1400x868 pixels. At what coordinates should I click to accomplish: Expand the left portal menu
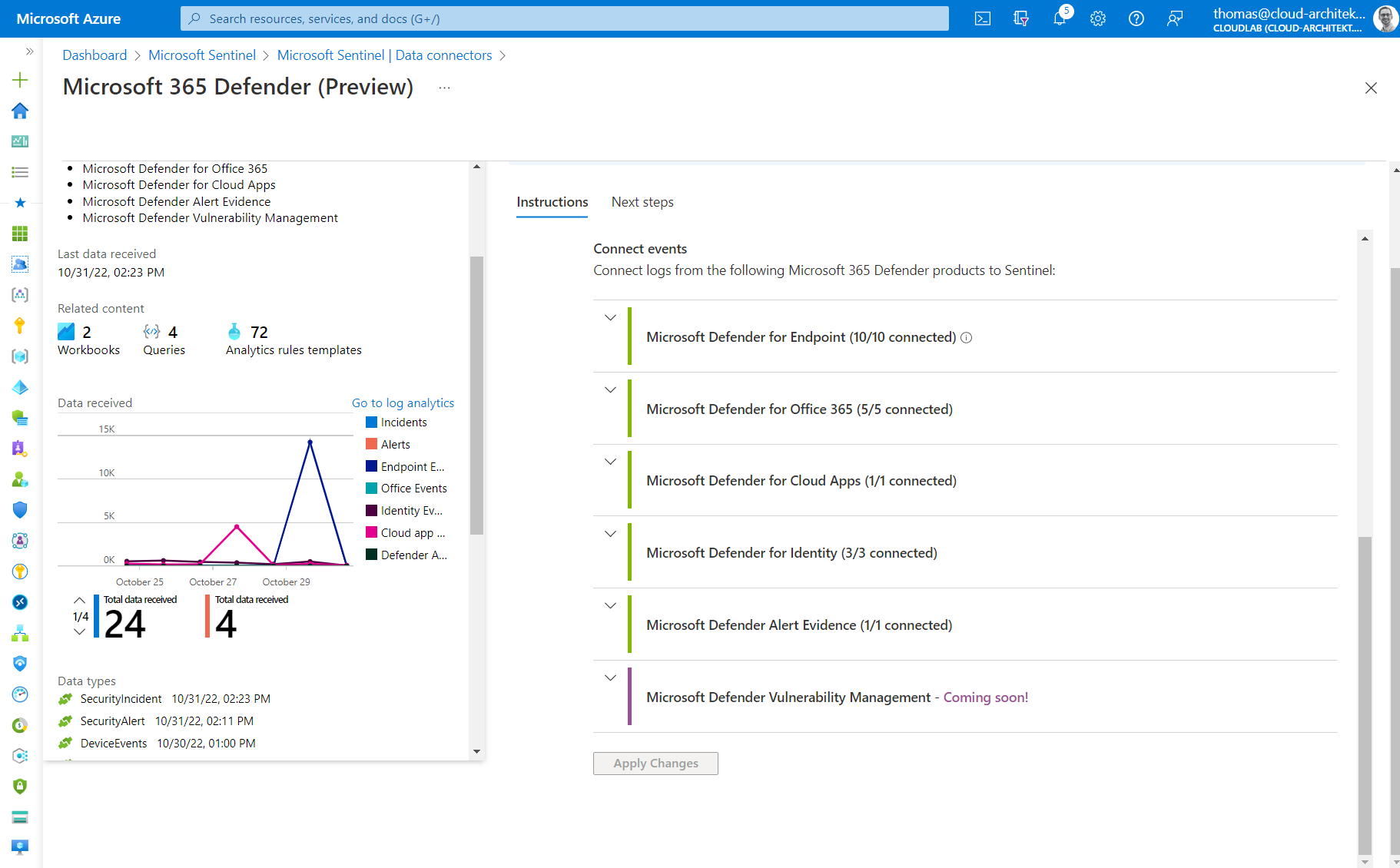click(x=29, y=51)
